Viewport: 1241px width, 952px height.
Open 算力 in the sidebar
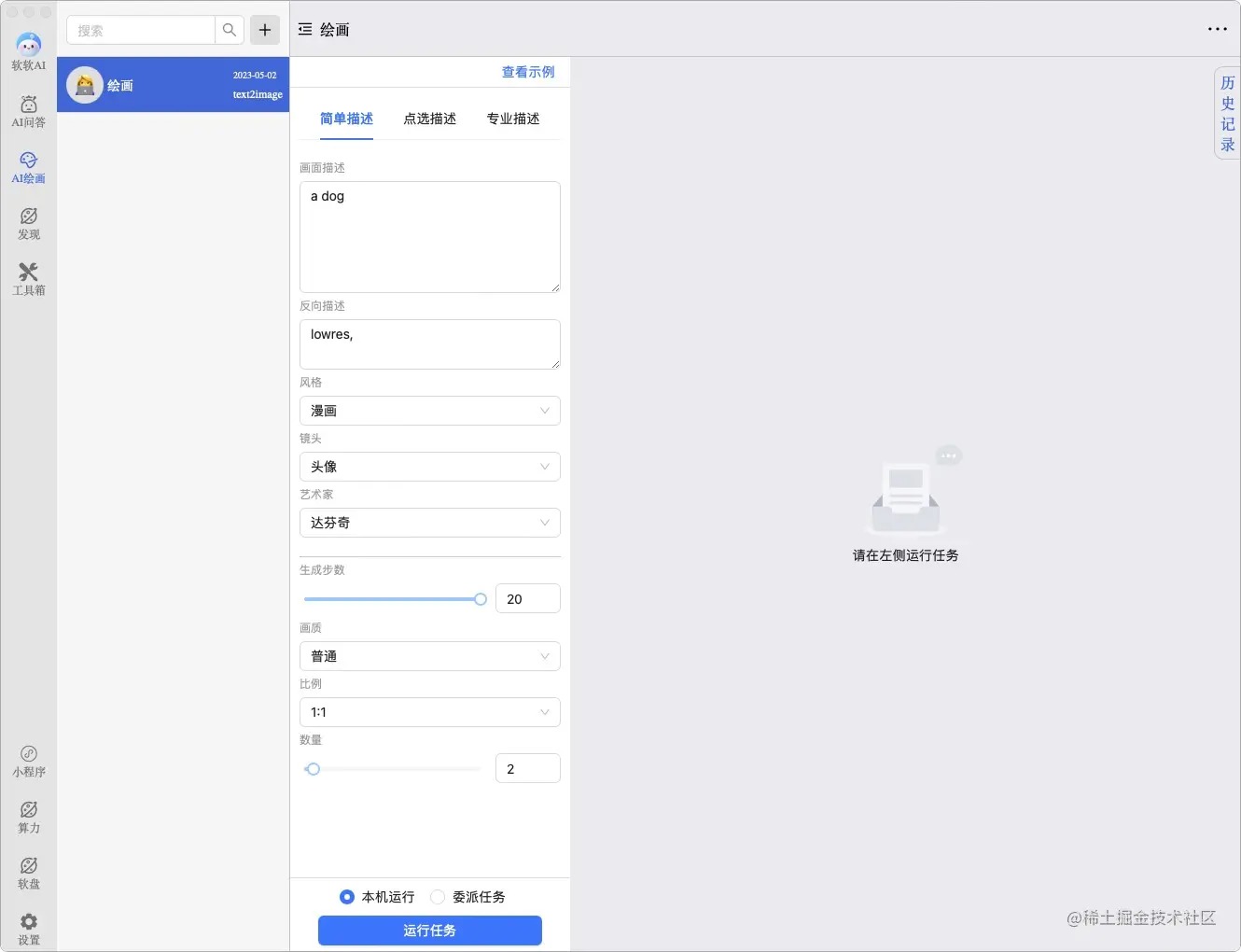[x=29, y=817]
